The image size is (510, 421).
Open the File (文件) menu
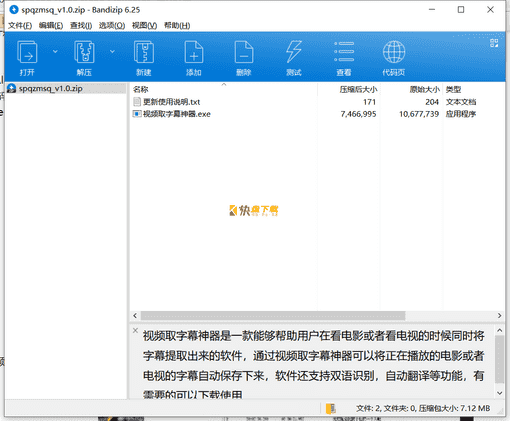click(x=20, y=25)
